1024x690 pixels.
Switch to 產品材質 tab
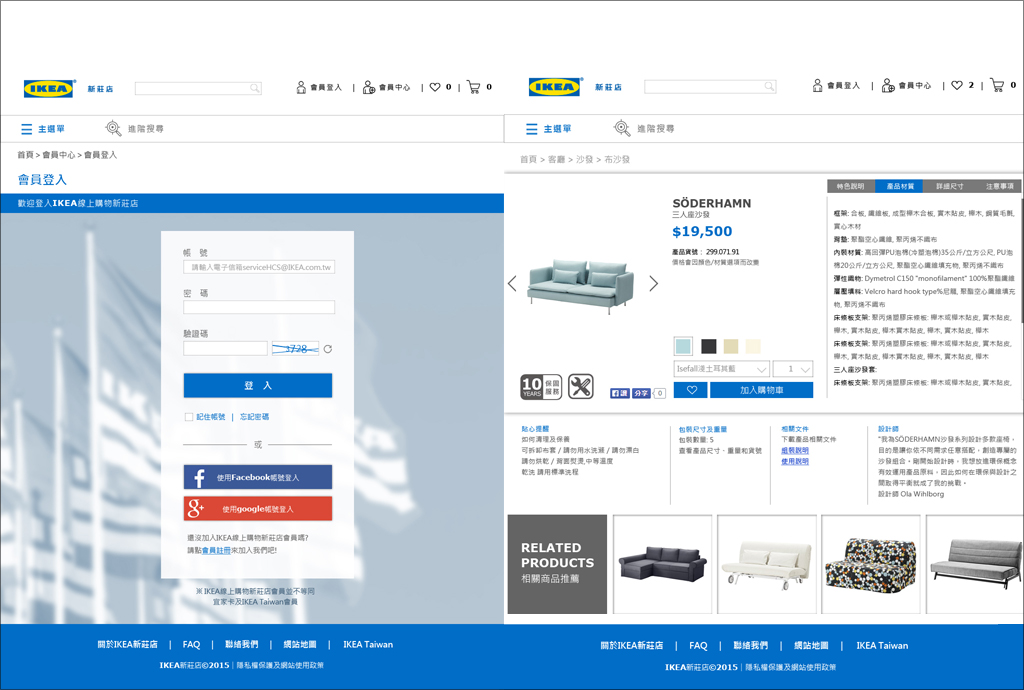pos(900,186)
